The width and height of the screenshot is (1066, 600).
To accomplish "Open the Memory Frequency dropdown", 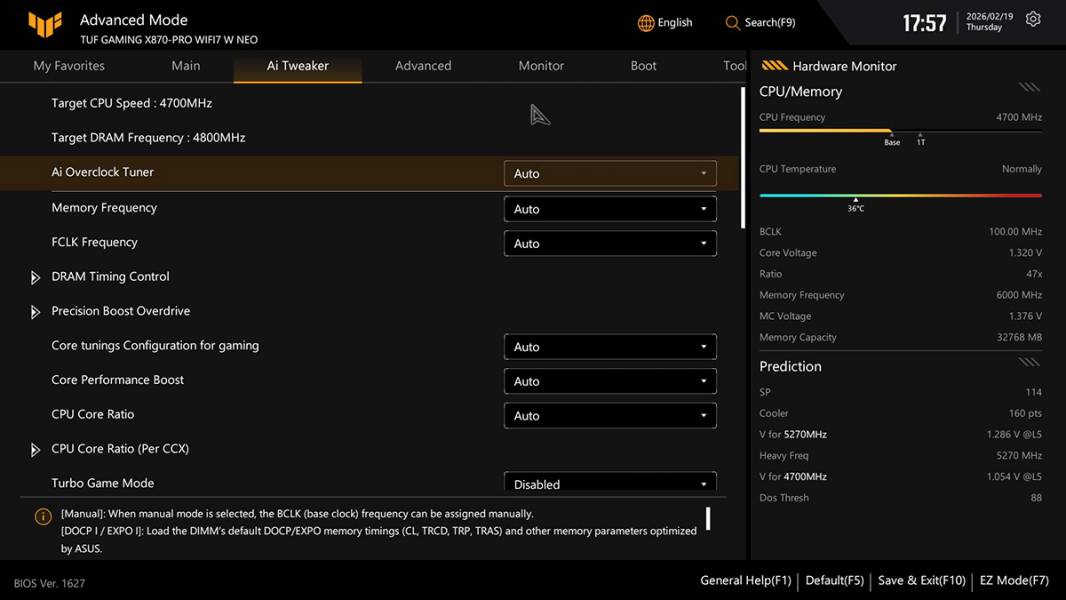I will [x=610, y=209].
